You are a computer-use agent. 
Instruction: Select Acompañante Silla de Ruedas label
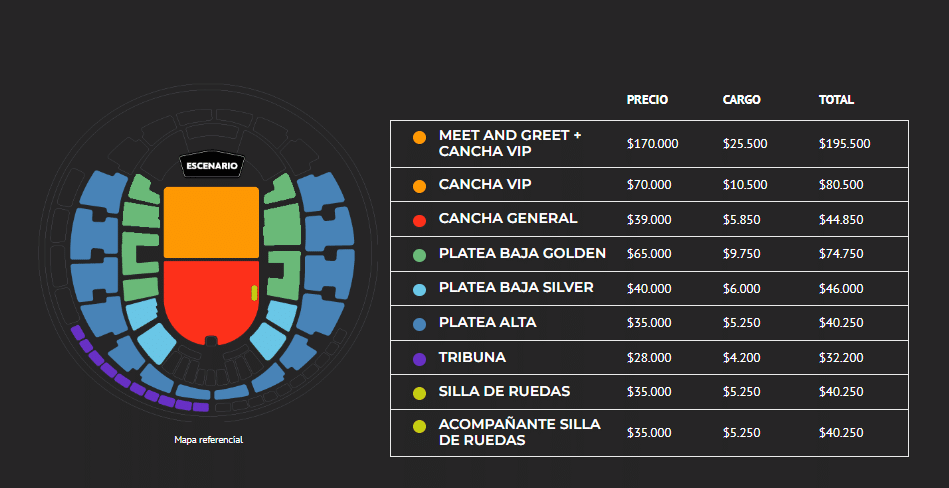[x=520, y=432]
